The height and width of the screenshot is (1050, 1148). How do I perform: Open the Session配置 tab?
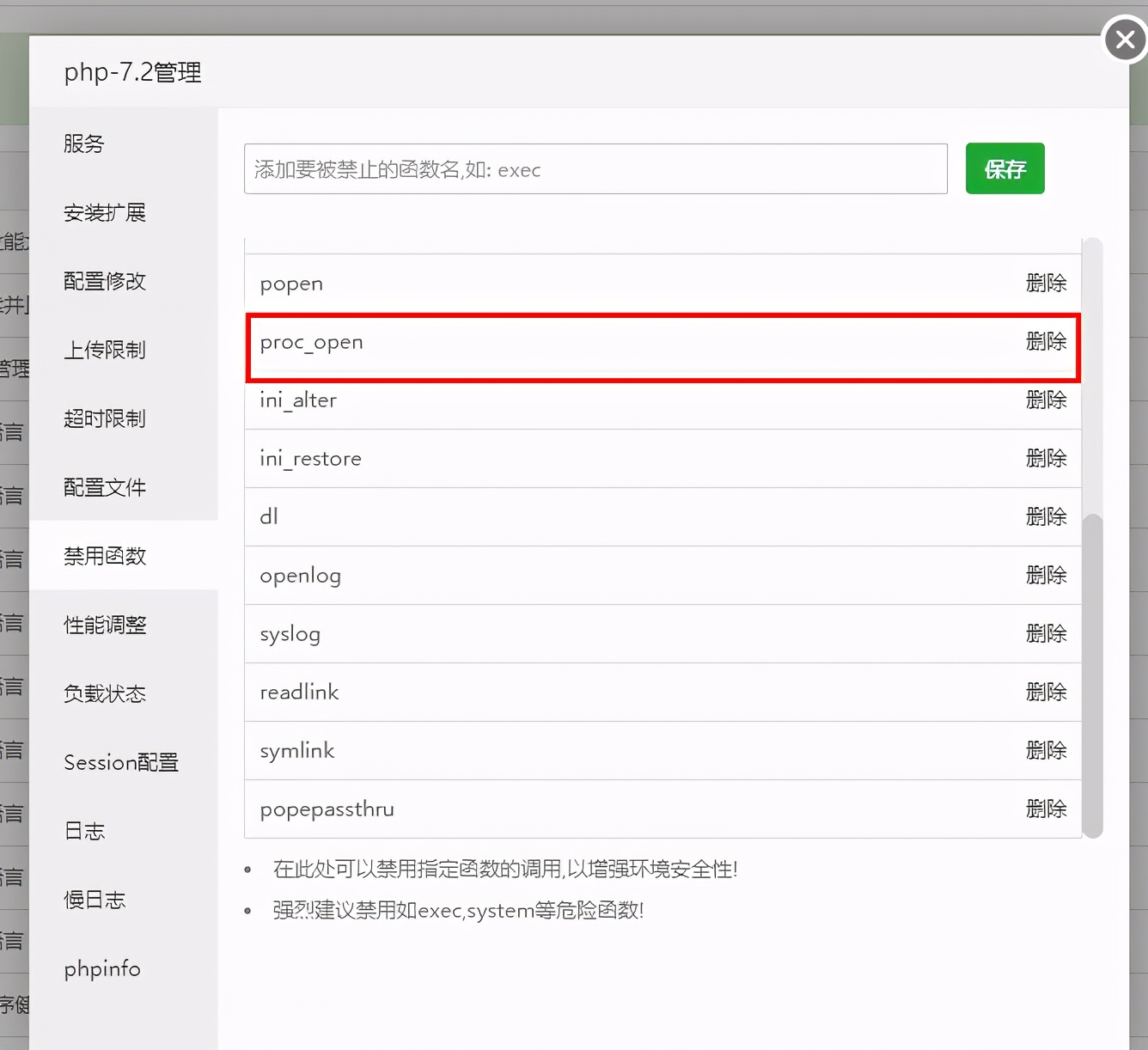120,762
